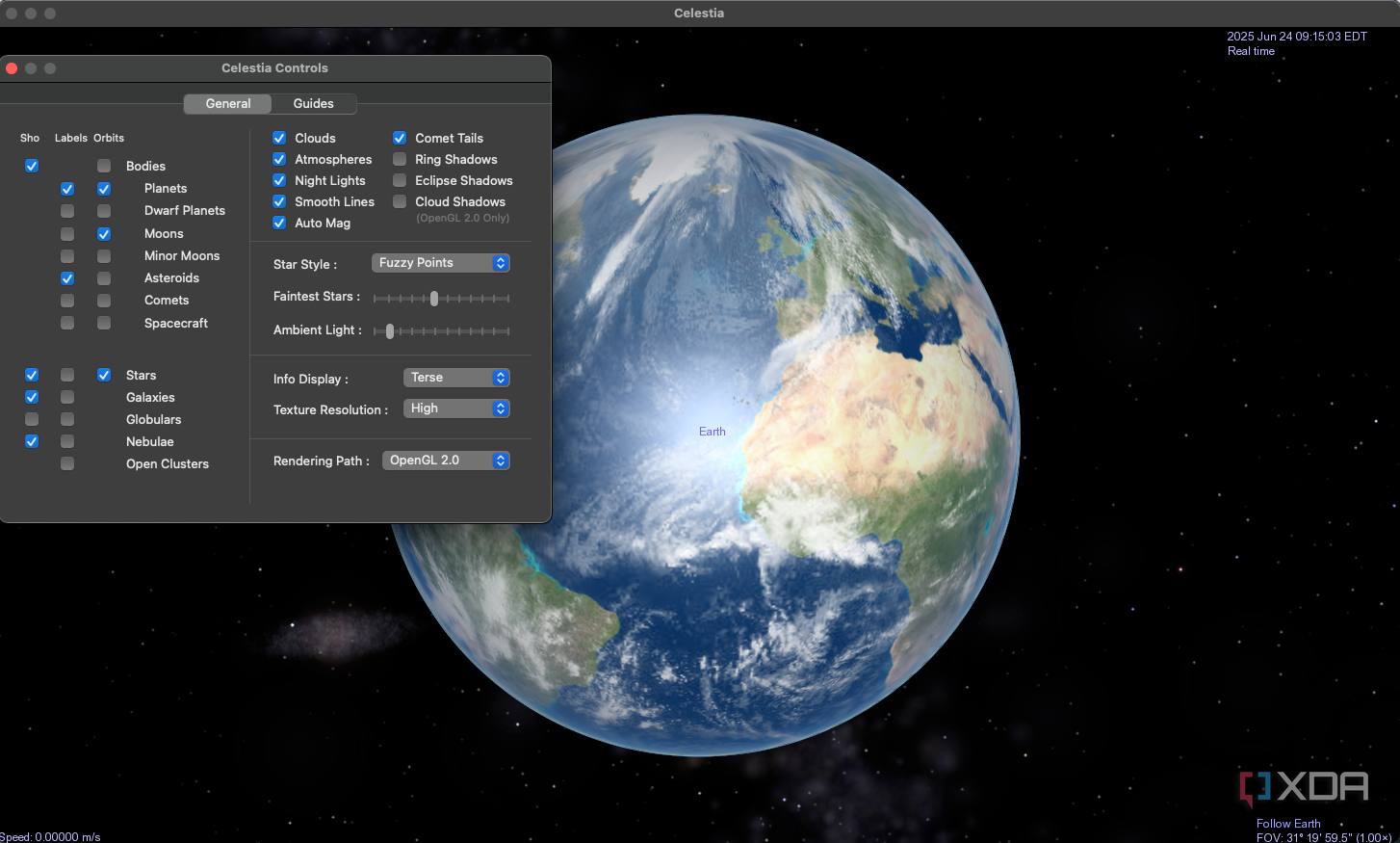Enable labels for Dwarf Planets
Screen dimensions: 1400x843
point(67,211)
